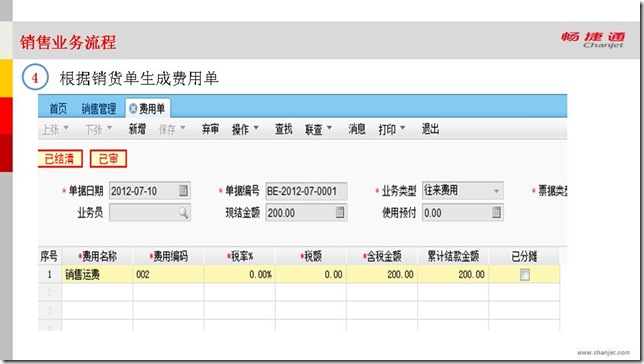
Task: Click the 业务员 input field
Action: tap(150, 213)
